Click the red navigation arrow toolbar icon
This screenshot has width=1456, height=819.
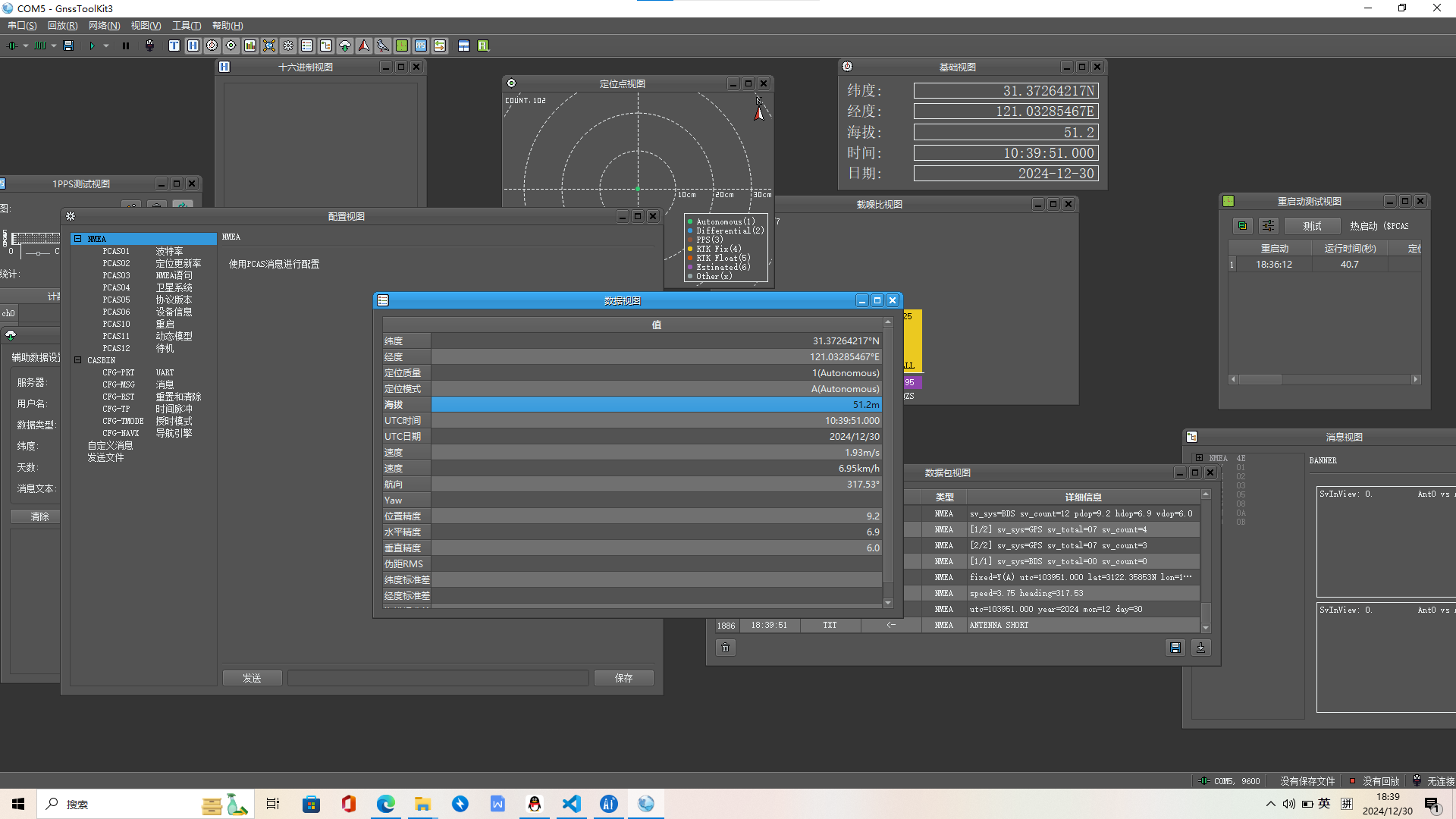(x=364, y=46)
